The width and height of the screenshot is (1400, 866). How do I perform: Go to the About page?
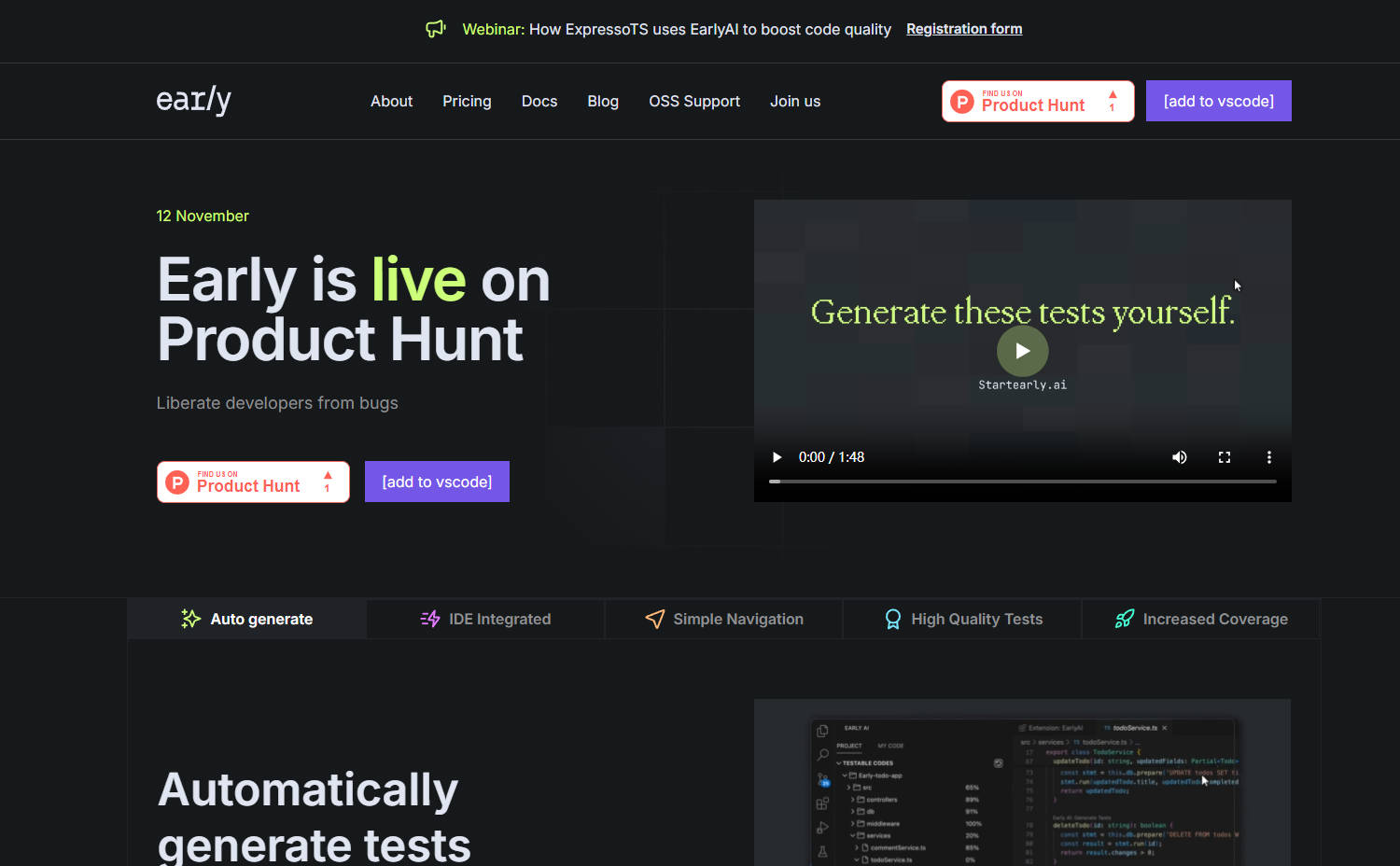(x=391, y=101)
